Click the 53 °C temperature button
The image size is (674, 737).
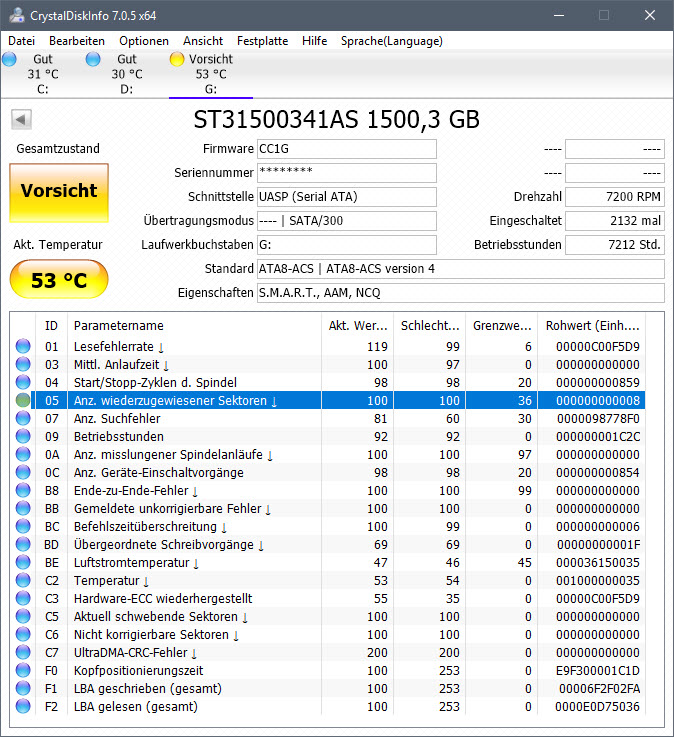click(59, 280)
